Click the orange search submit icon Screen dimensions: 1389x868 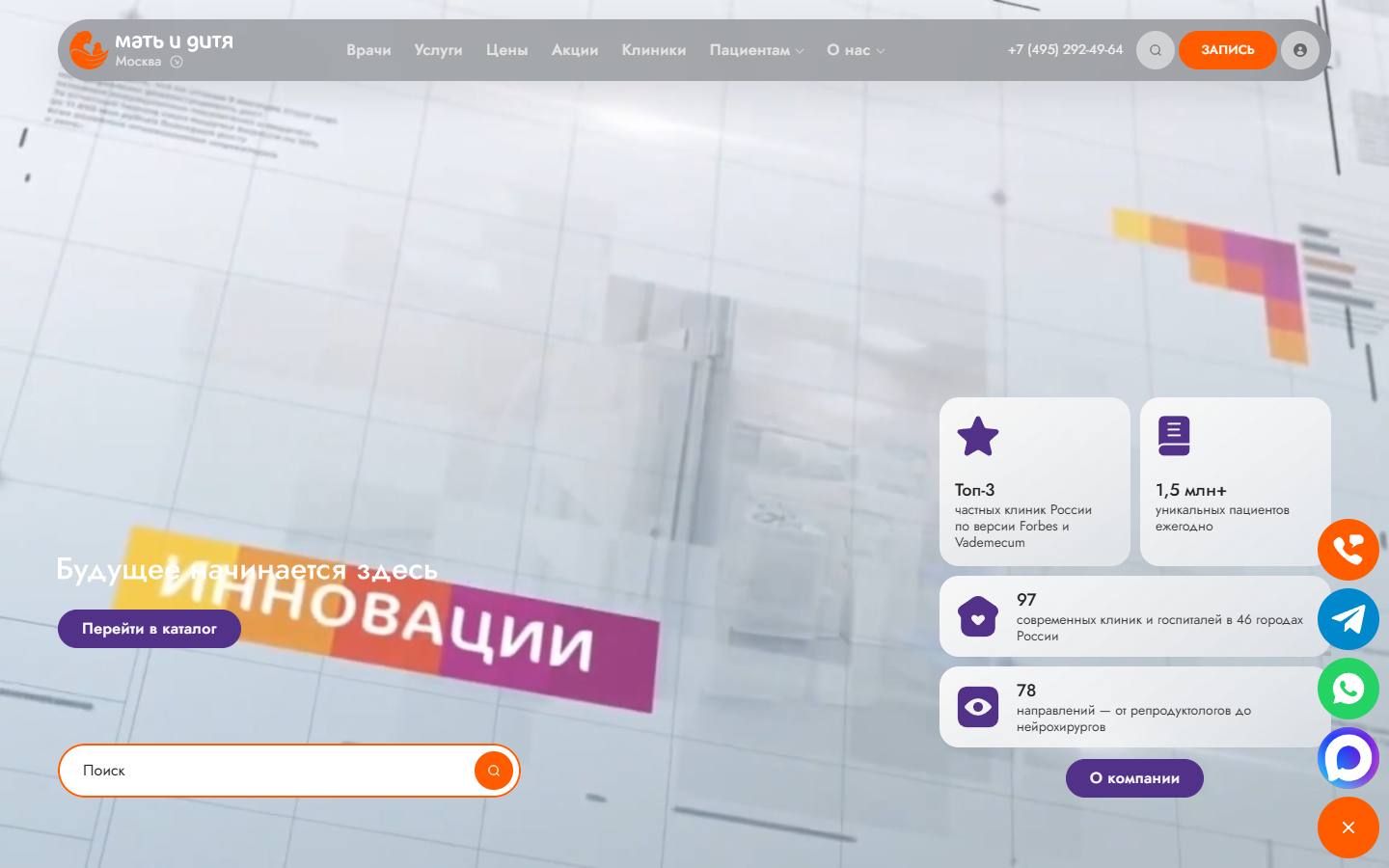click(494, 771)
